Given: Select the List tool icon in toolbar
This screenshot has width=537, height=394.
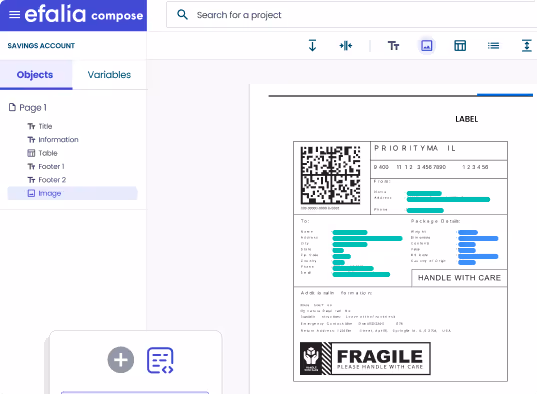Looking at the screenshot, I should [x=494, y=46].
